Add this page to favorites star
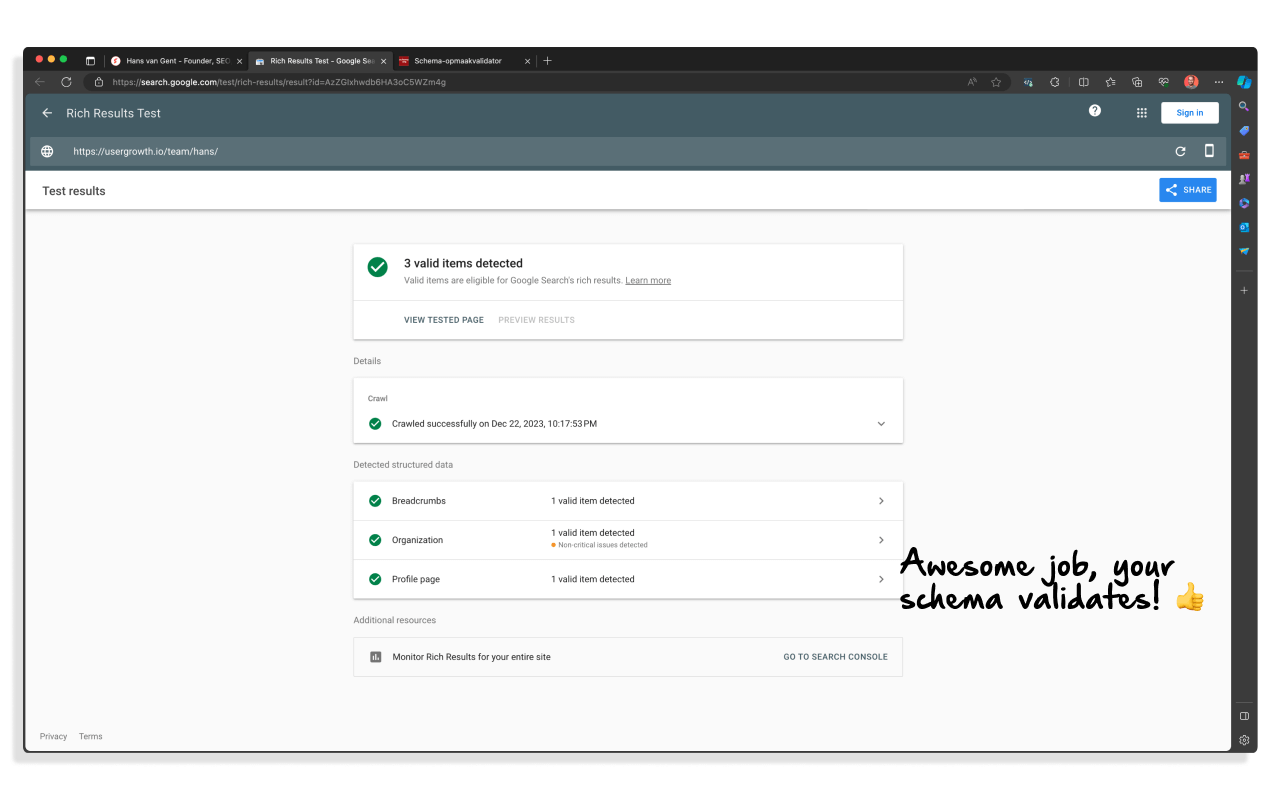Screen dimensions: 1280x800 tap(996, 82)
